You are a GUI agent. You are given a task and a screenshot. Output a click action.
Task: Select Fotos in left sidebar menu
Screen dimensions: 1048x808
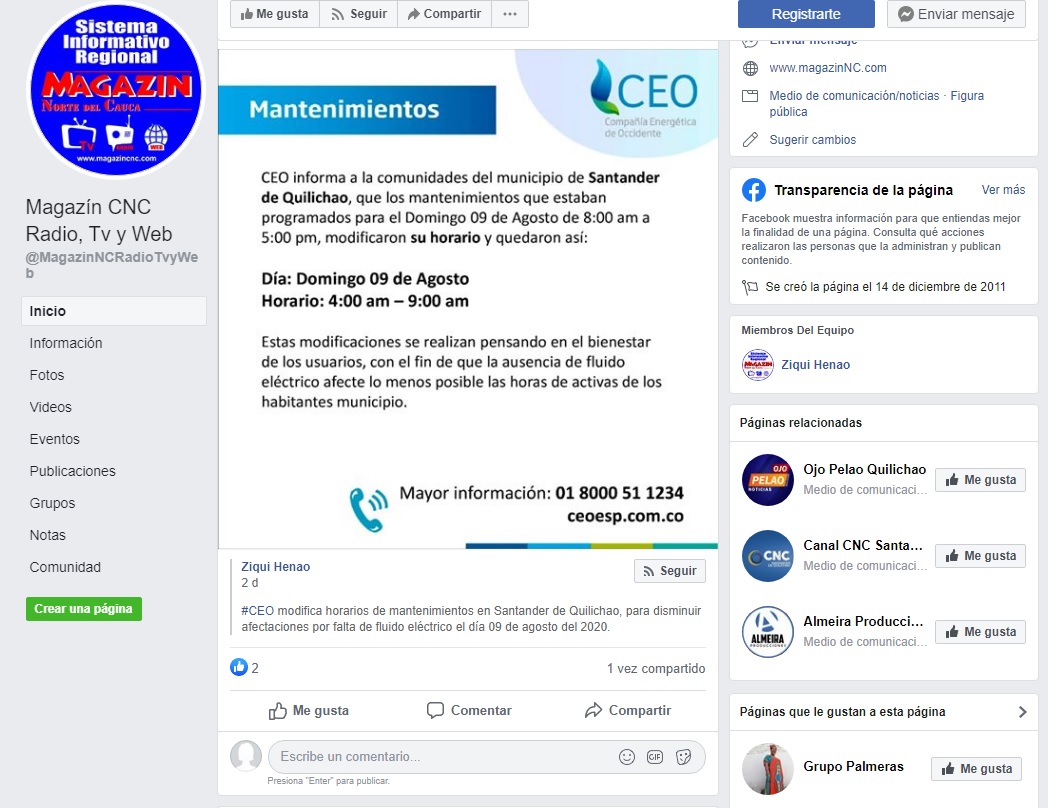click(x=47, y=375)
